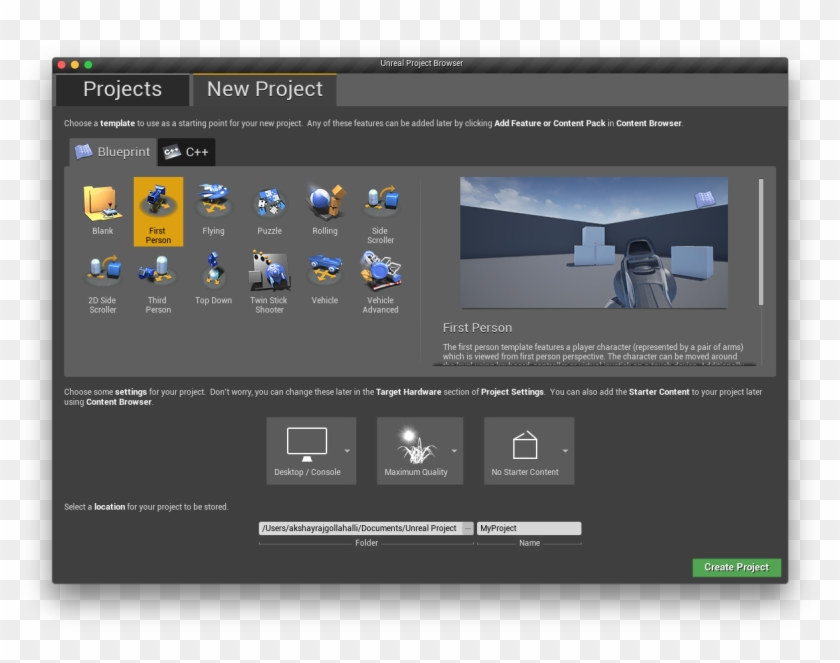Select the 2D Side Scroller template
The height and width of the screenshot is (663, 840).
click(102, 282)
